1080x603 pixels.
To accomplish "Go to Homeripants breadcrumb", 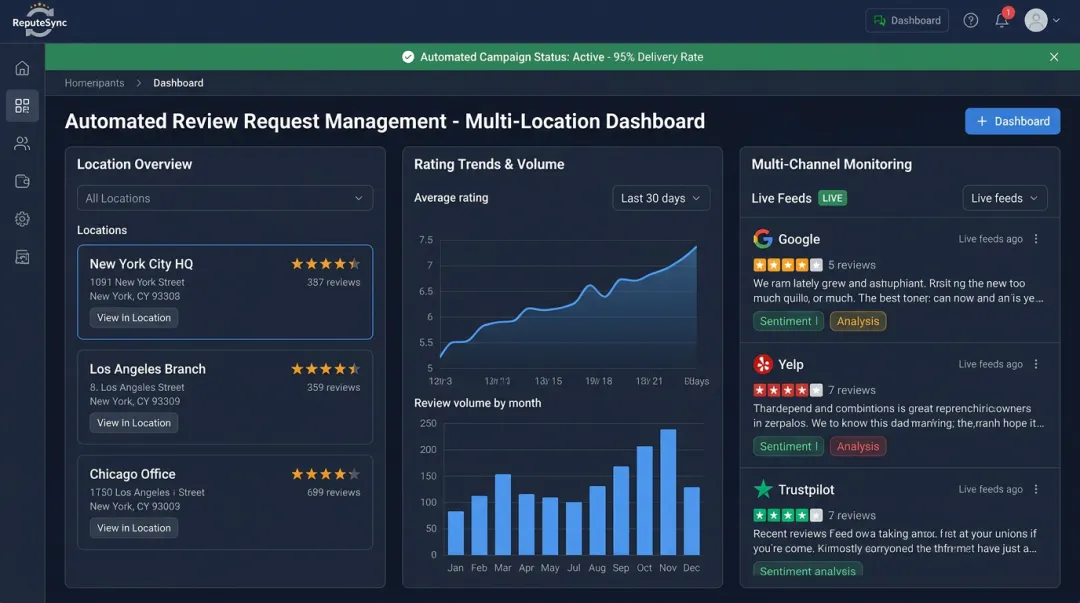I will pyautogui.click(x=94, y=83).
